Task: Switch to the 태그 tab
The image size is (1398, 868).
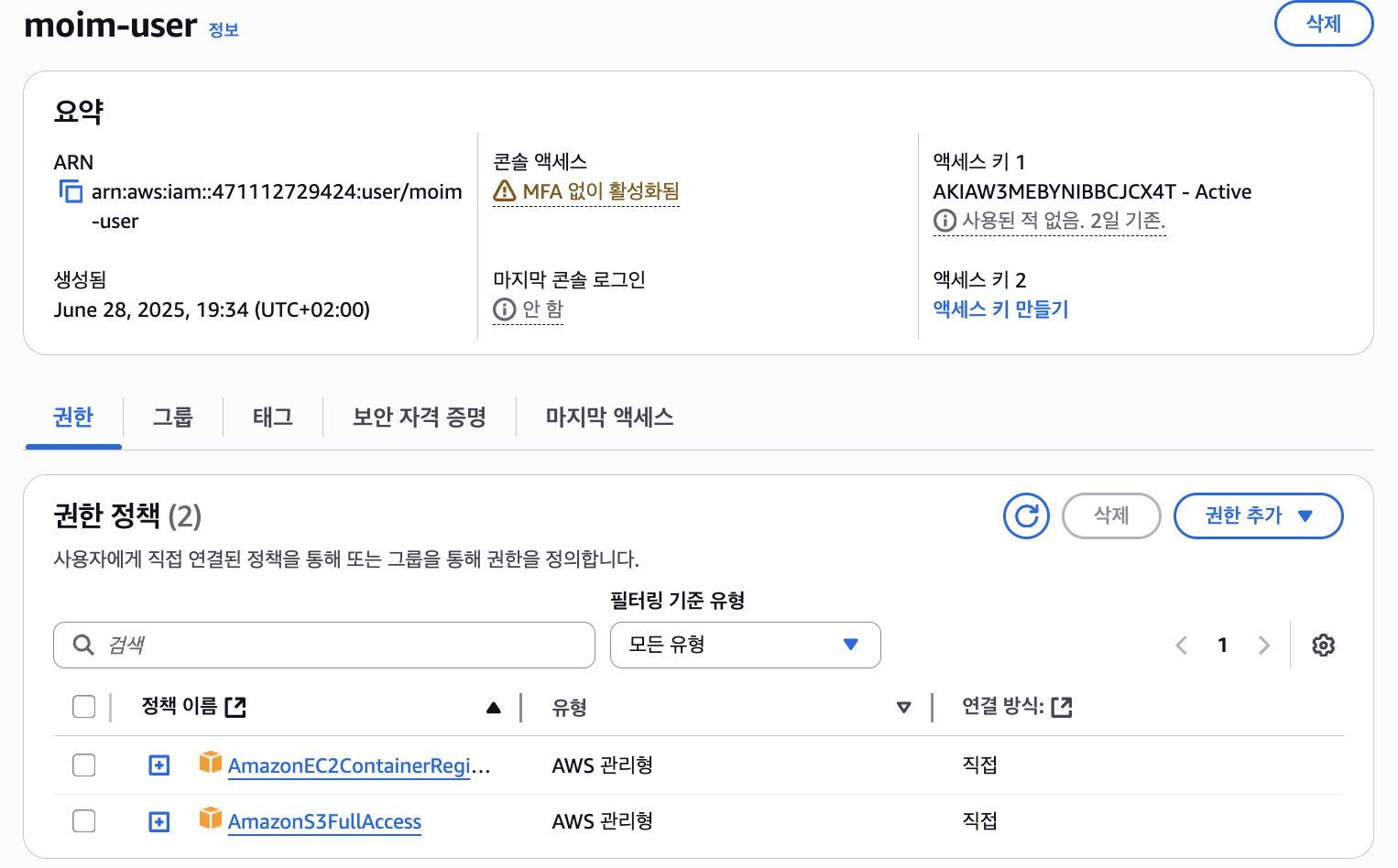Action: [x=273, y=418]
